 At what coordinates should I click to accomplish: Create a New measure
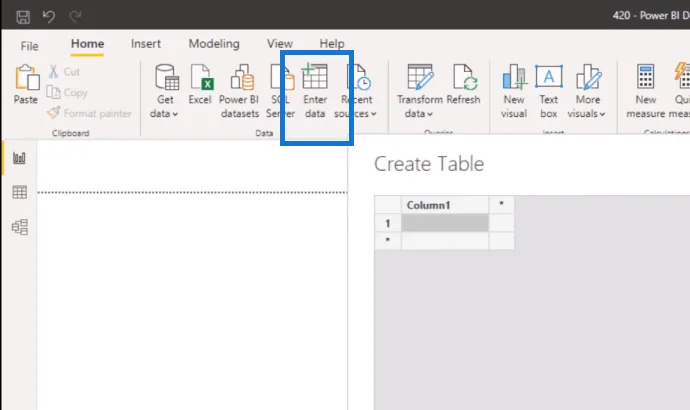[646, 91]
